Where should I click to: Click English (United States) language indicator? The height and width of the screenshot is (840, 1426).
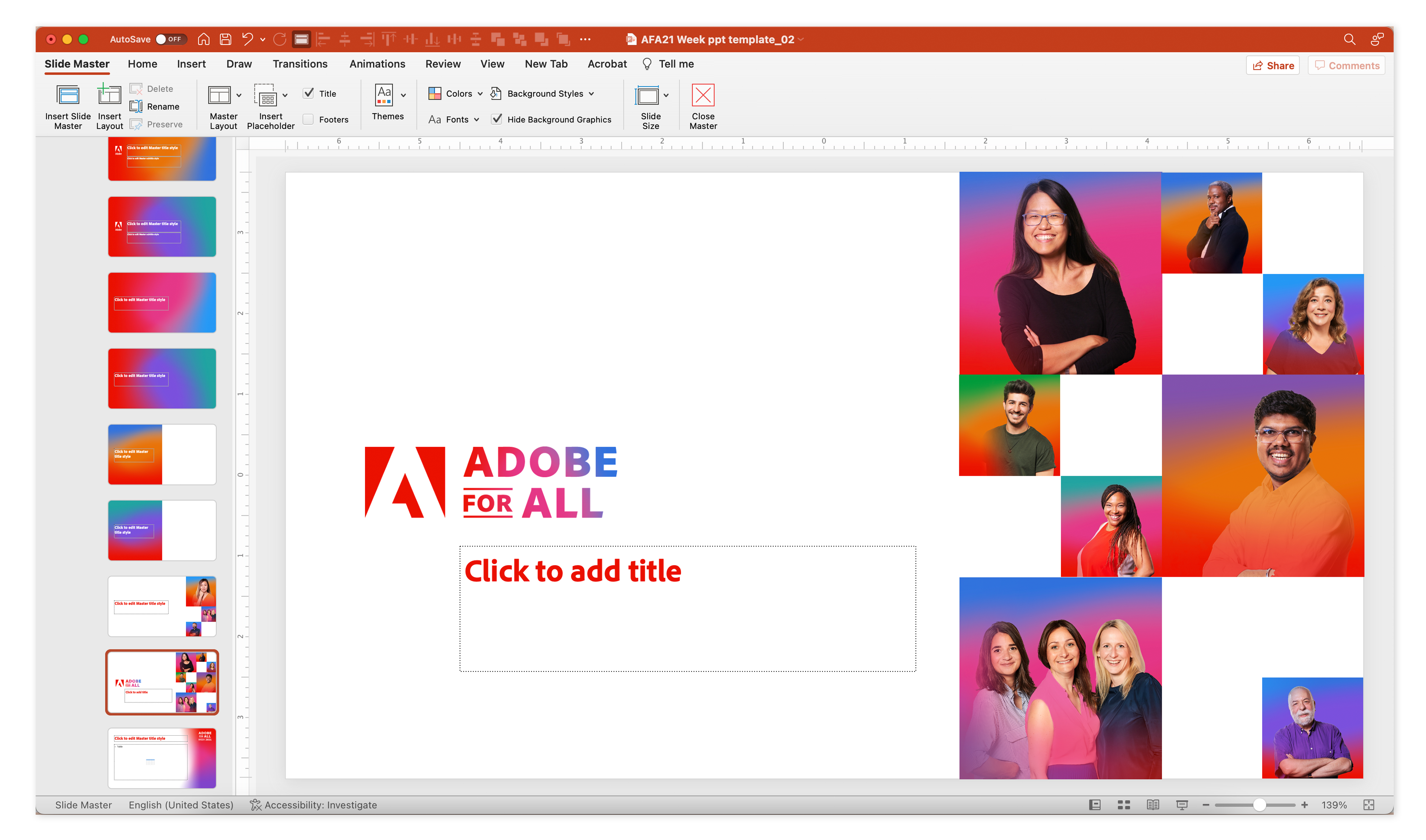(180, 804)
